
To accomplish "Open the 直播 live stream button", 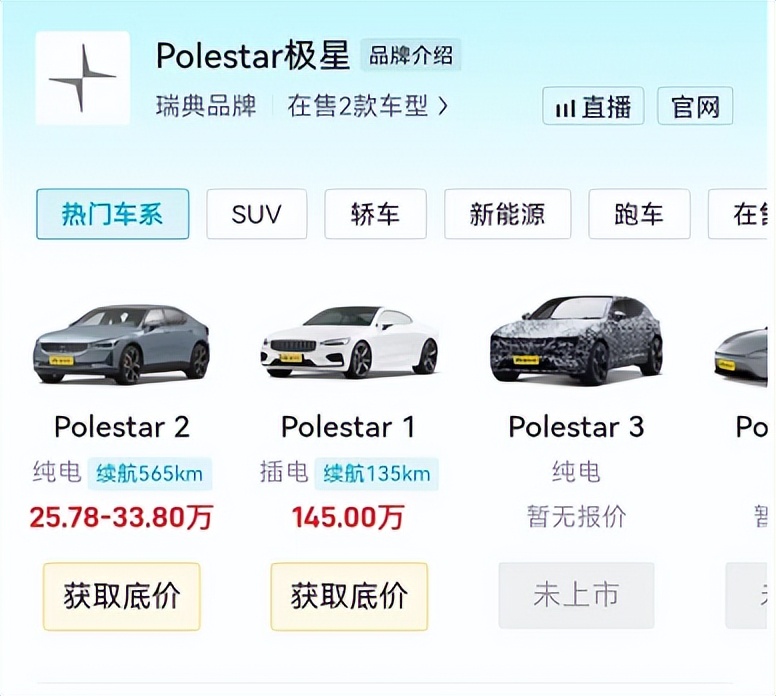I will coord(593,106).
